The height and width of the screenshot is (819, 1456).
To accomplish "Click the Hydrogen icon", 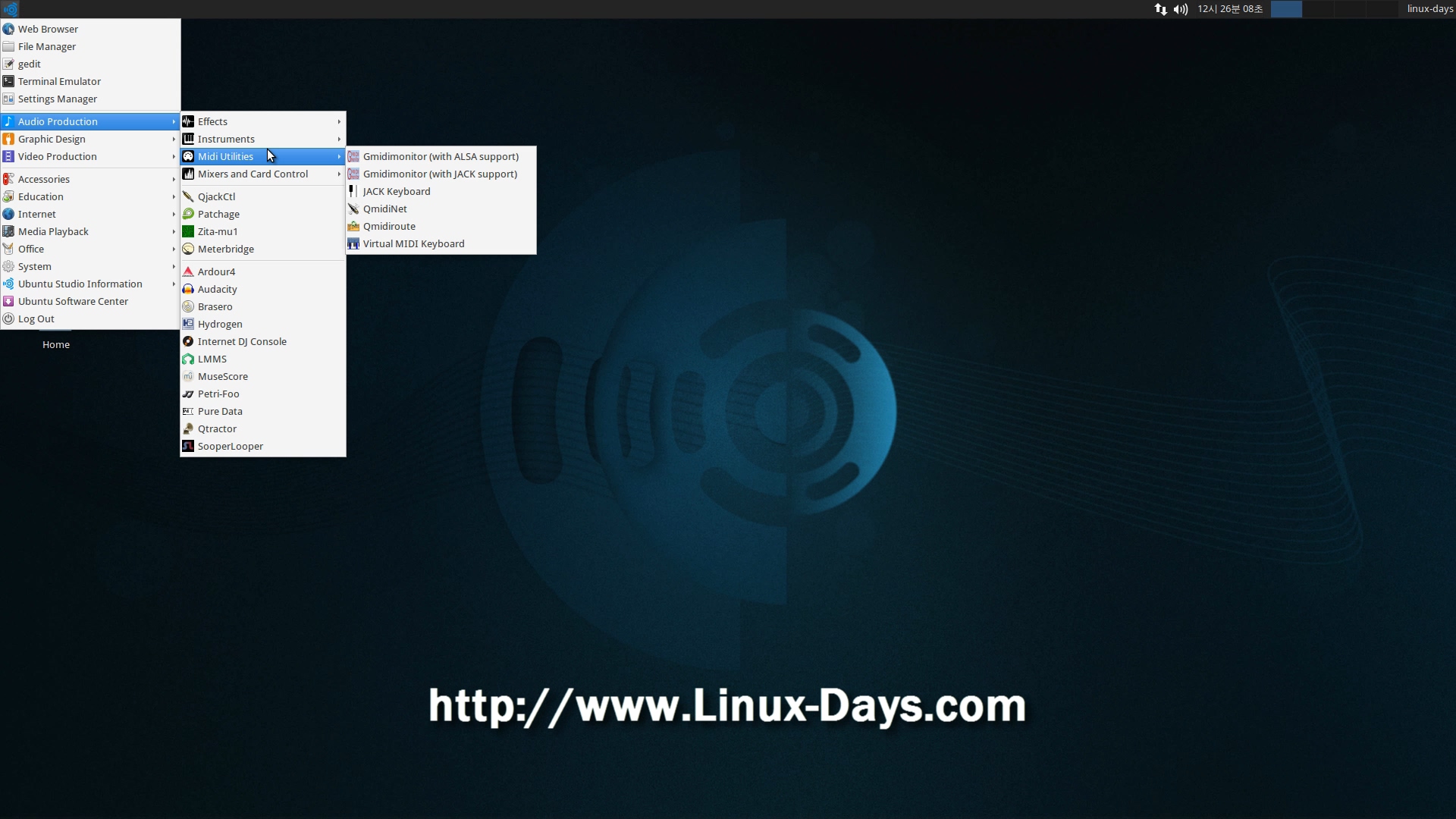I will point(188,324).
